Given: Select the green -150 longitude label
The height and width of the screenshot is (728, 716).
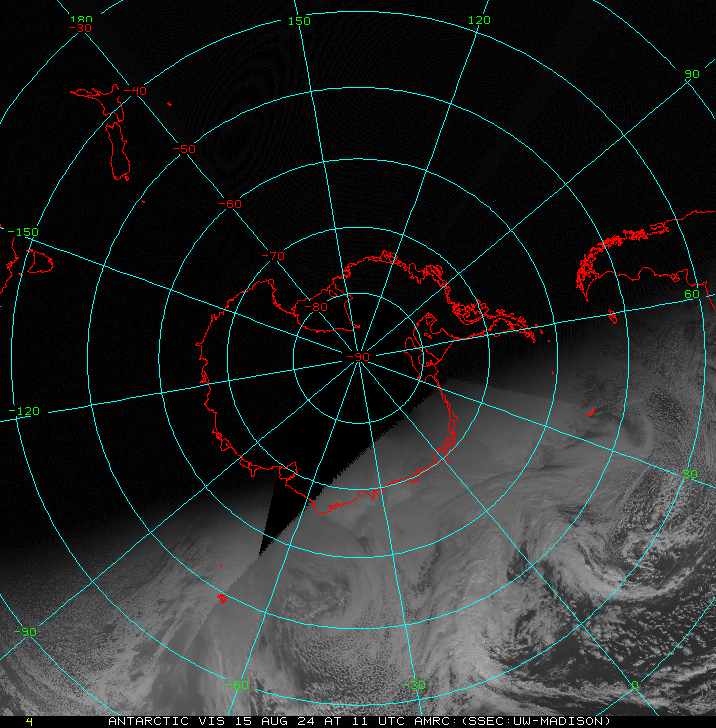Looking at the screenshot, I should [x=23, y=232].
